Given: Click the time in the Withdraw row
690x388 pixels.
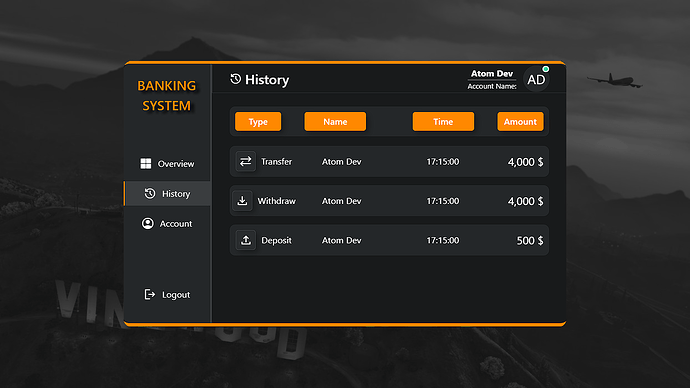Looking at the screenshot, I should coord(443,201).
